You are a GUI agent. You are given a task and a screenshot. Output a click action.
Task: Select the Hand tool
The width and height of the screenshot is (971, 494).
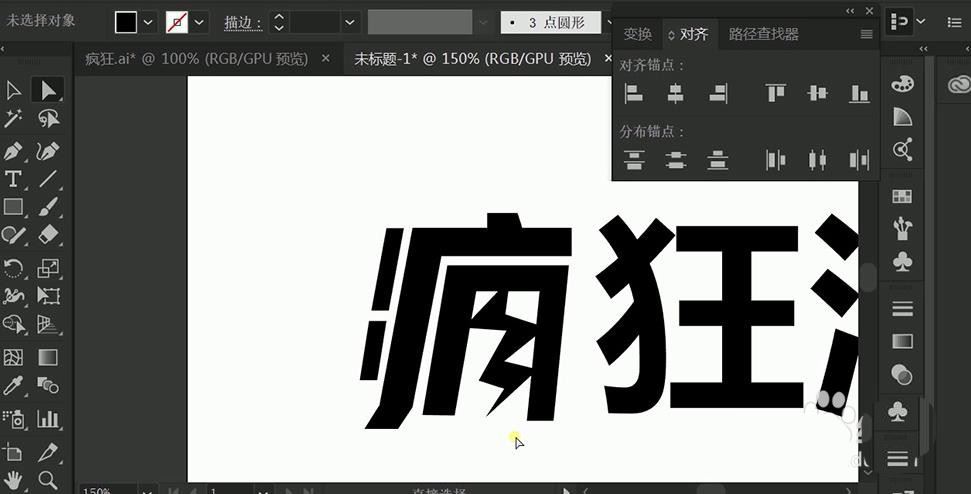click(x=13, y=480)
